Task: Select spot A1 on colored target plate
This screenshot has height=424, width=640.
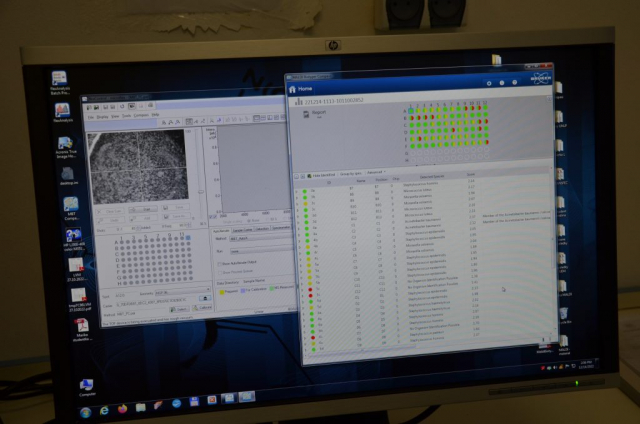Action: tap(411, 111)
